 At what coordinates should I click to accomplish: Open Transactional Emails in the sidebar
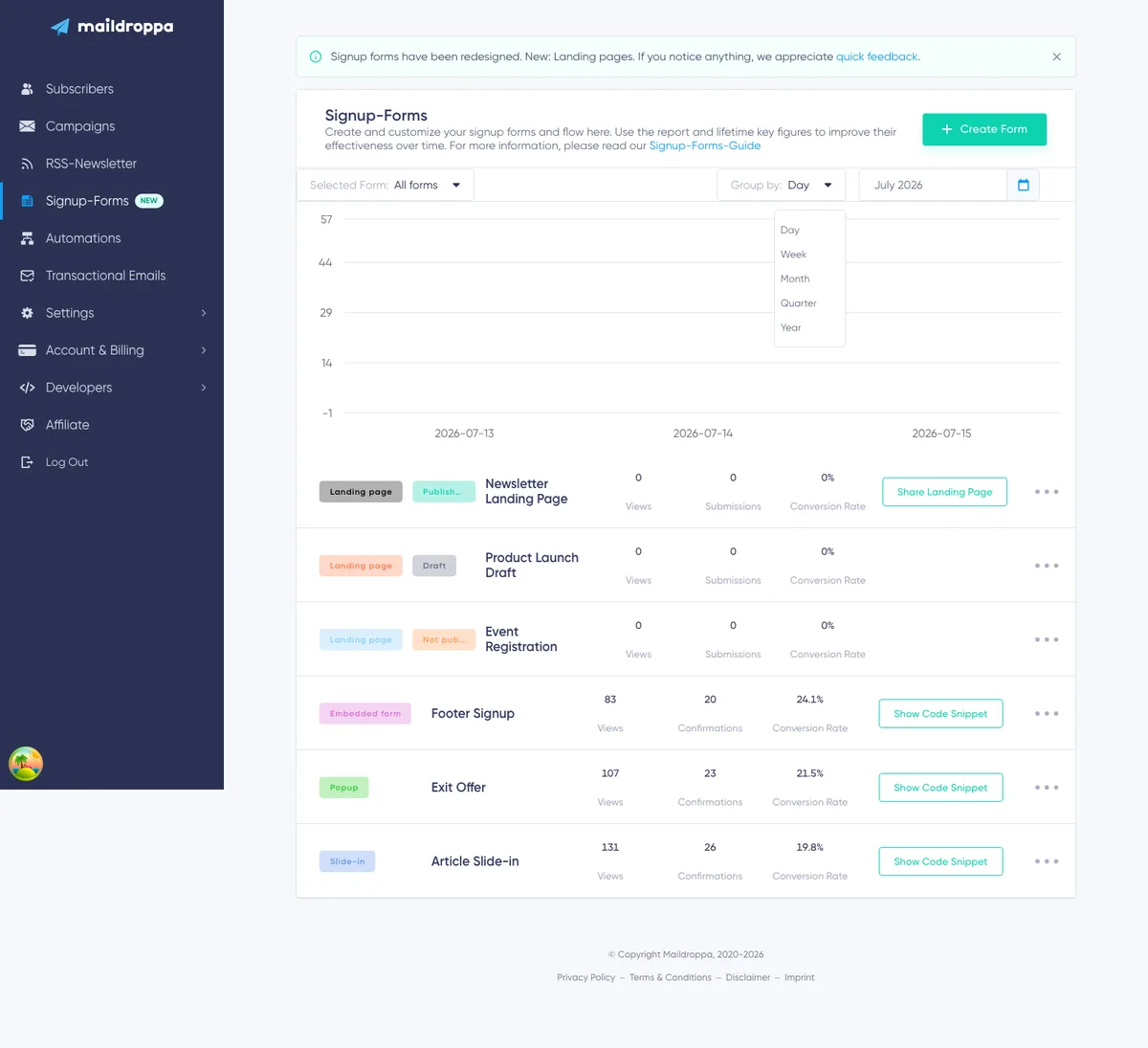pos(105,276)
